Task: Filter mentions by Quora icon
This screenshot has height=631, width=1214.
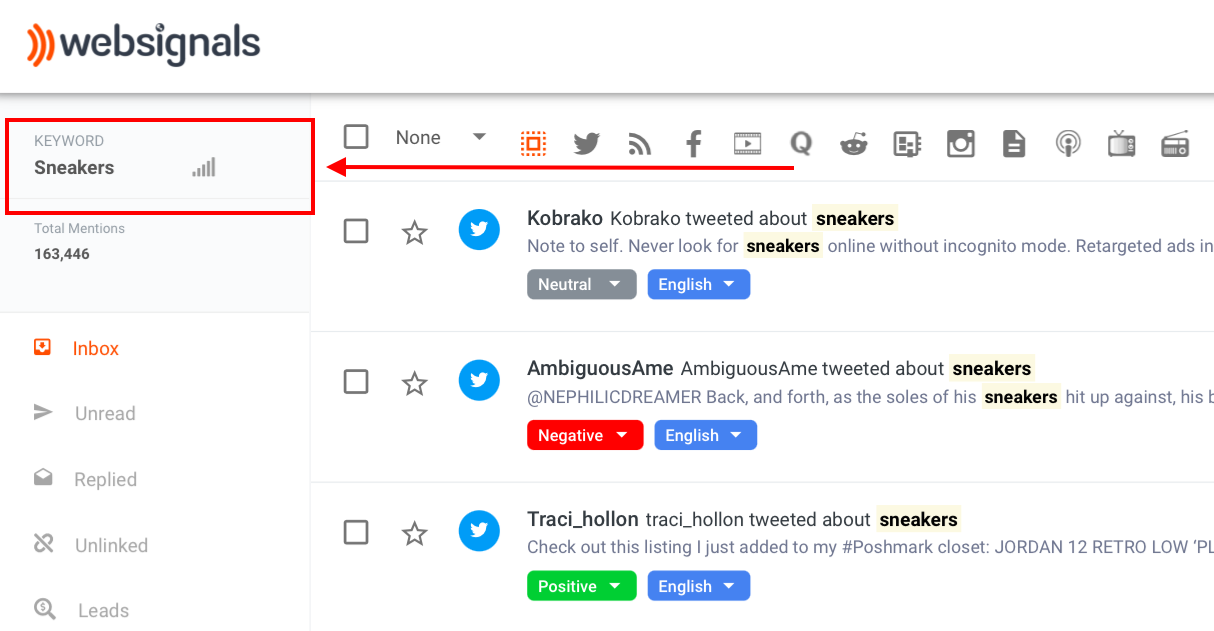Action: coord(800,144)
